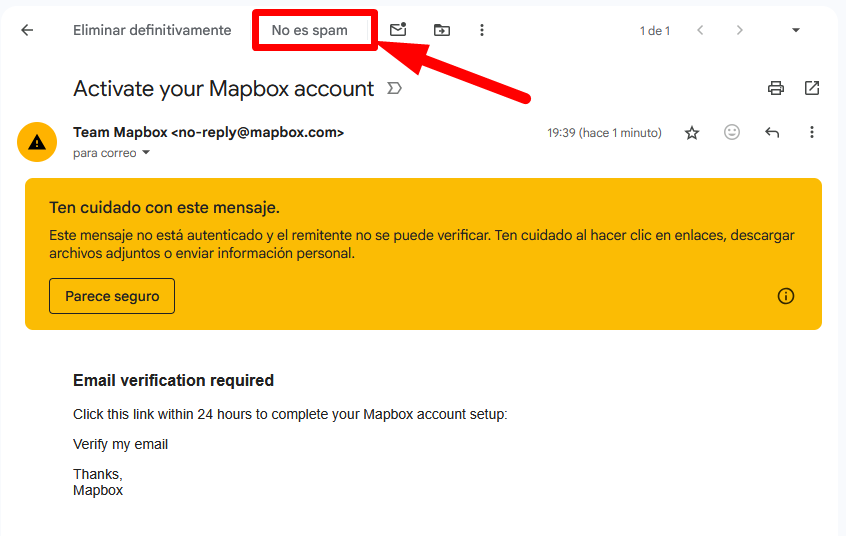Click 'No es spam' in the toolbar
846x536 pixels.
(x=310, y=30)
